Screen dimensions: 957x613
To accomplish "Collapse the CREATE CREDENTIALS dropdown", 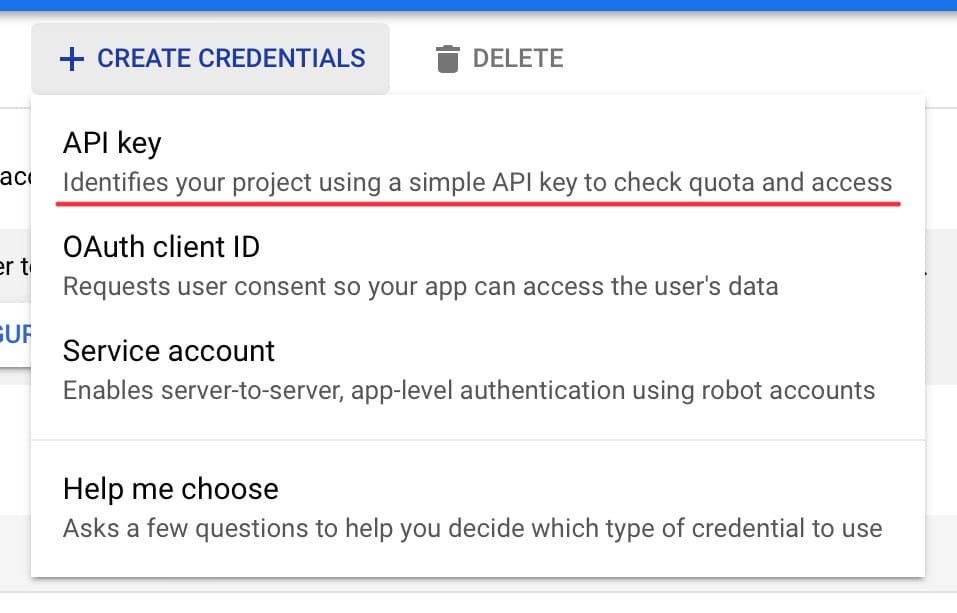I will click(211, 59).
